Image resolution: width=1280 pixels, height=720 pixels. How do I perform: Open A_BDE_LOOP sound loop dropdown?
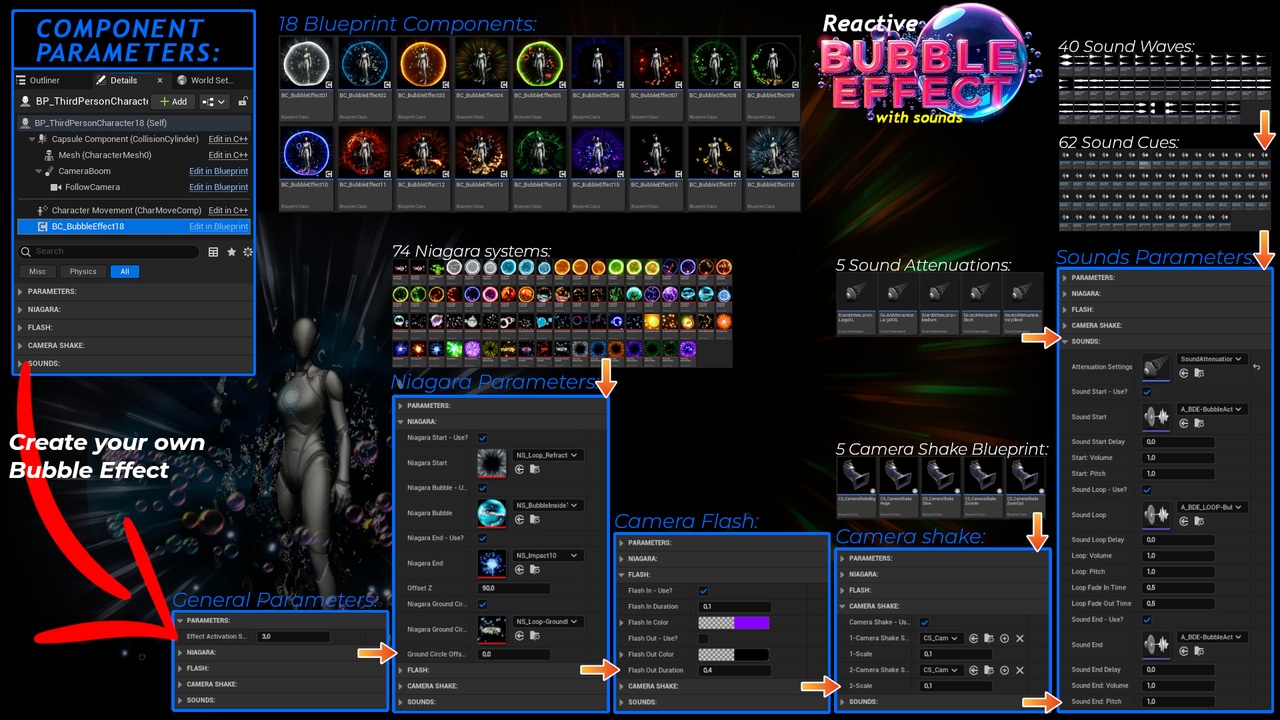coord(1212,507)
